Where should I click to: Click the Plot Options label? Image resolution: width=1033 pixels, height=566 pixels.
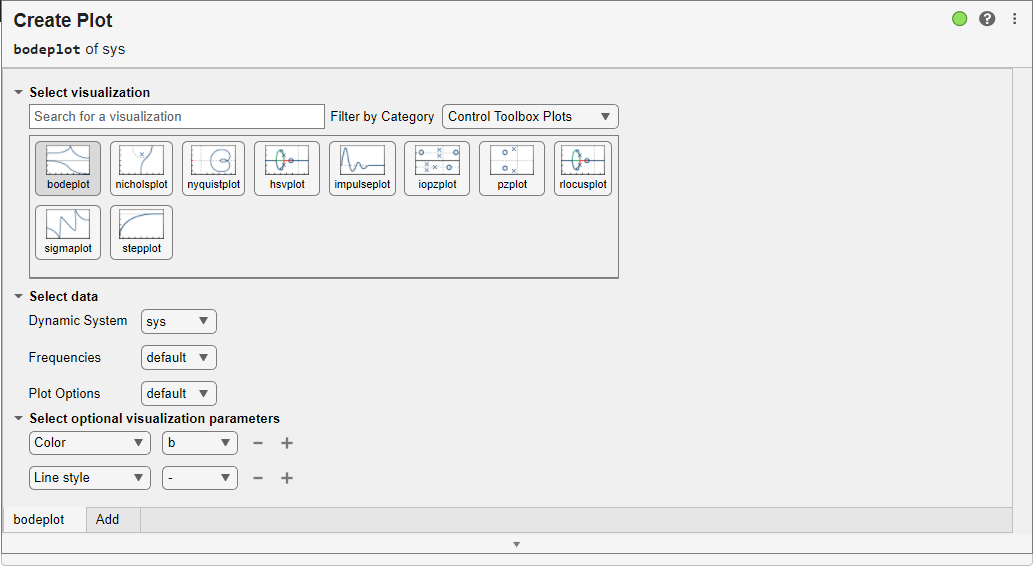coord(65,393)
